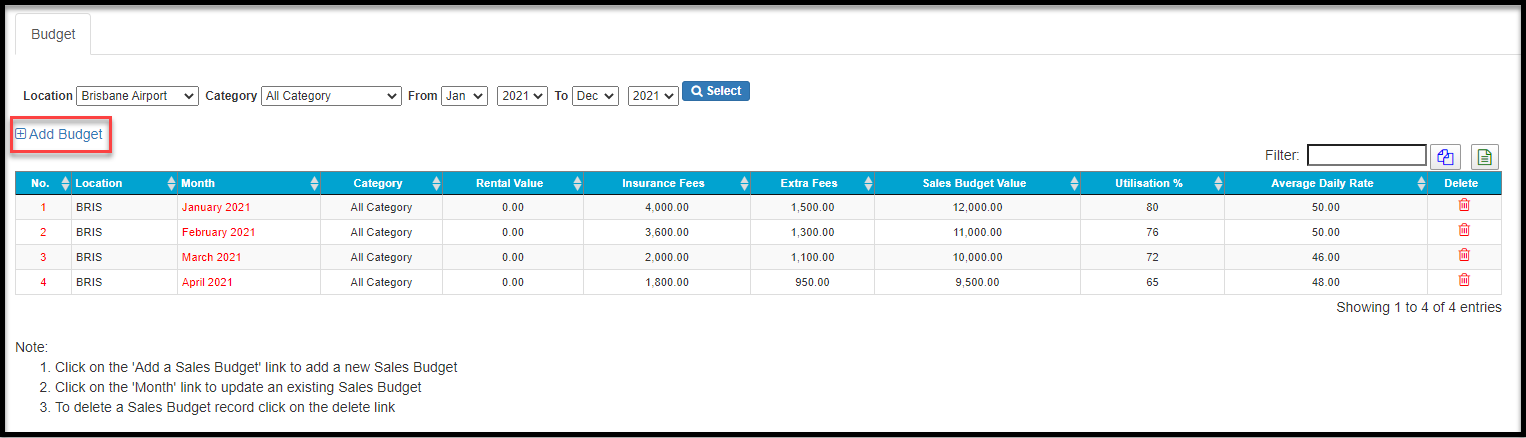
Task: Sort by the Insurance Fees column header
Action: [667, 183]
